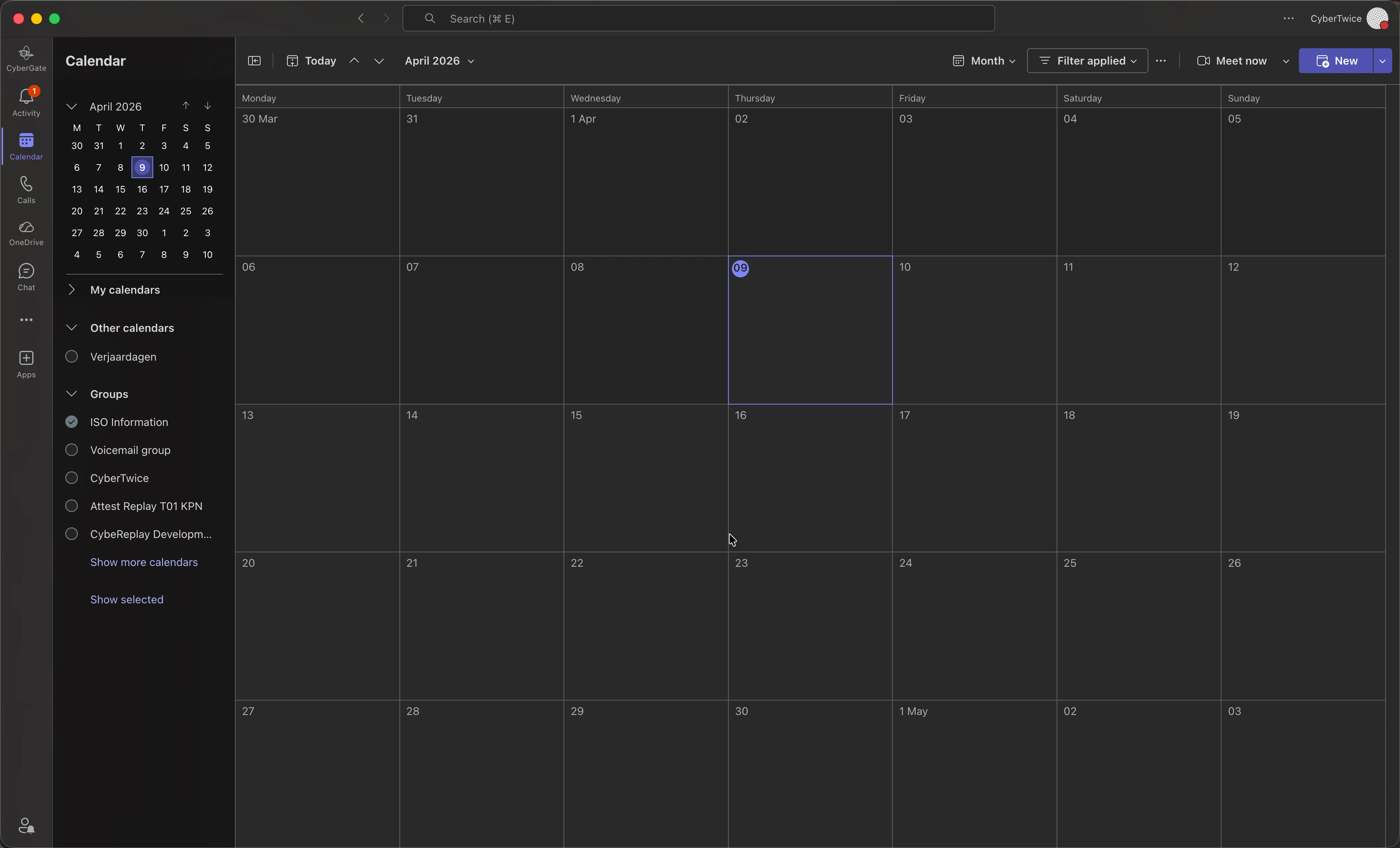Select day 16 in the month grid

(x=810, y=477)
